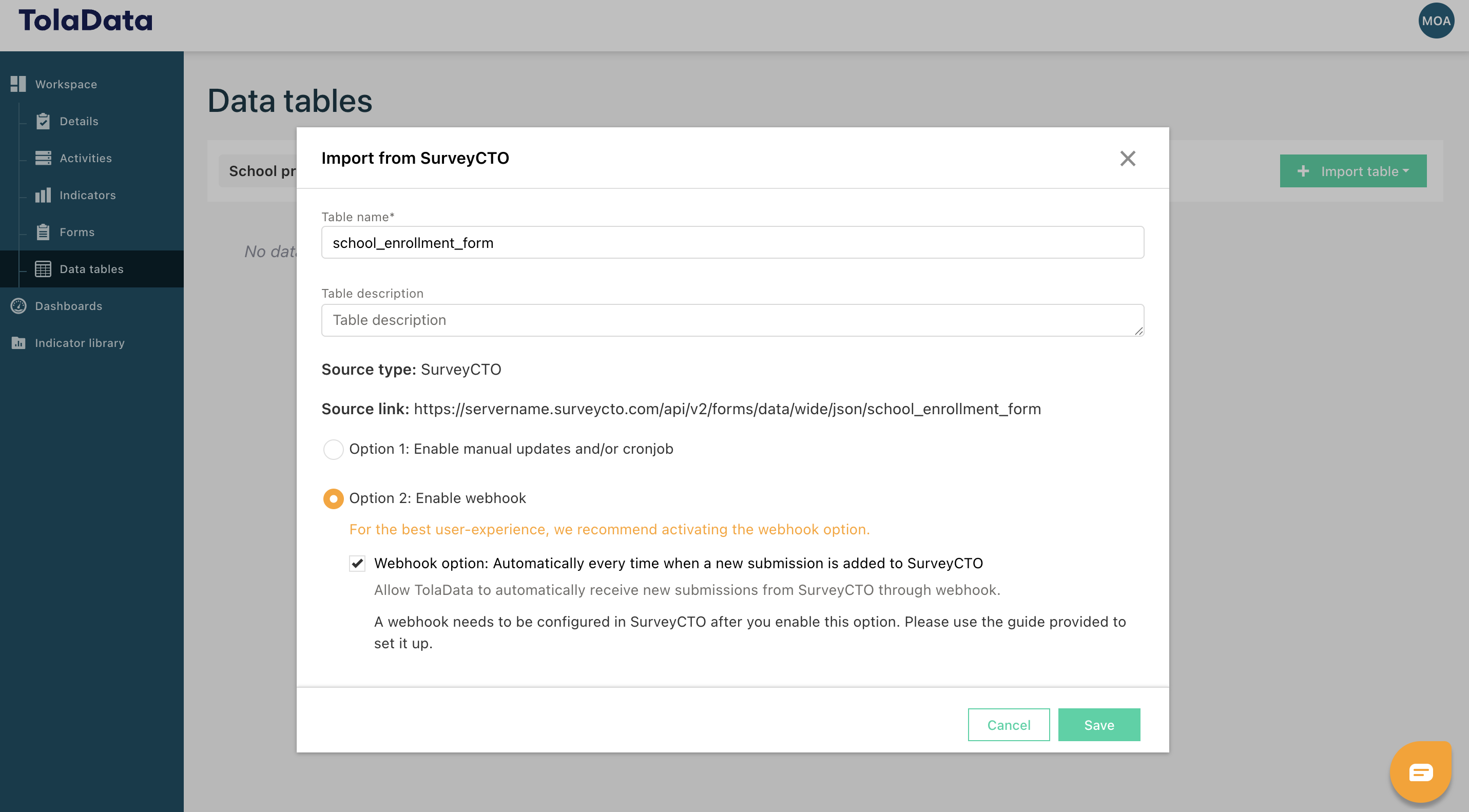Click the Cancel button
This screenshot has width=1469, height=812.
[x=1008, y=725]
